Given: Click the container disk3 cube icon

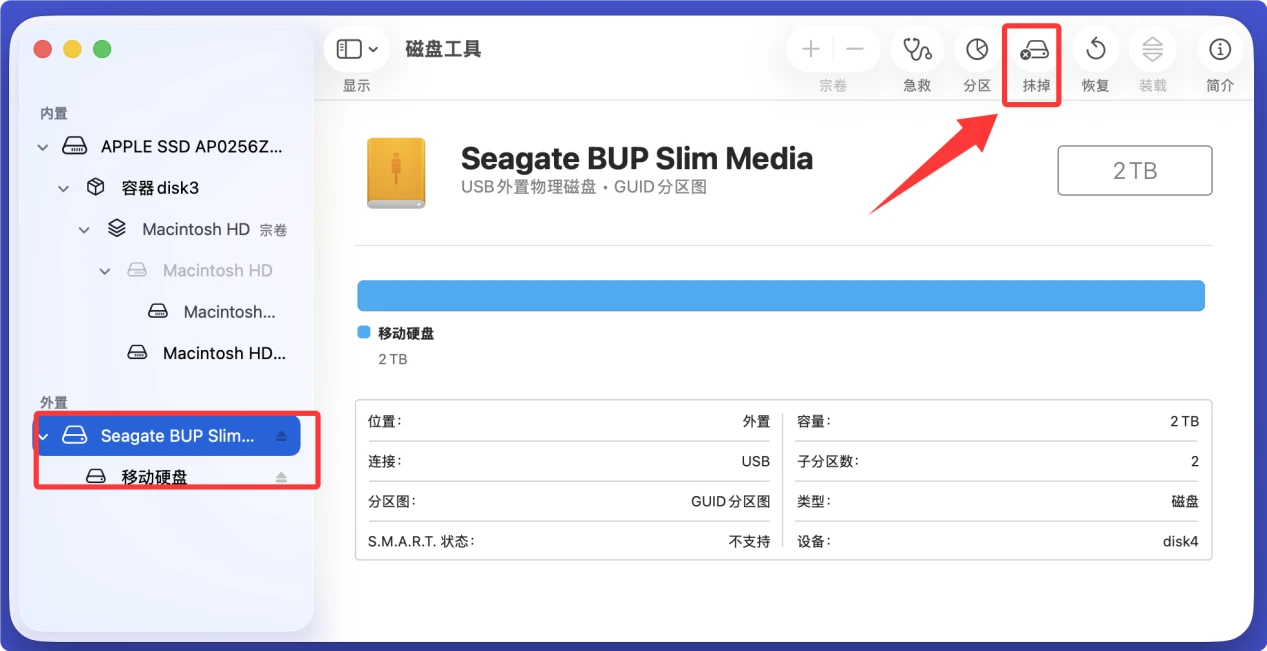Looking at the screenshot, I should pos(95,187).
